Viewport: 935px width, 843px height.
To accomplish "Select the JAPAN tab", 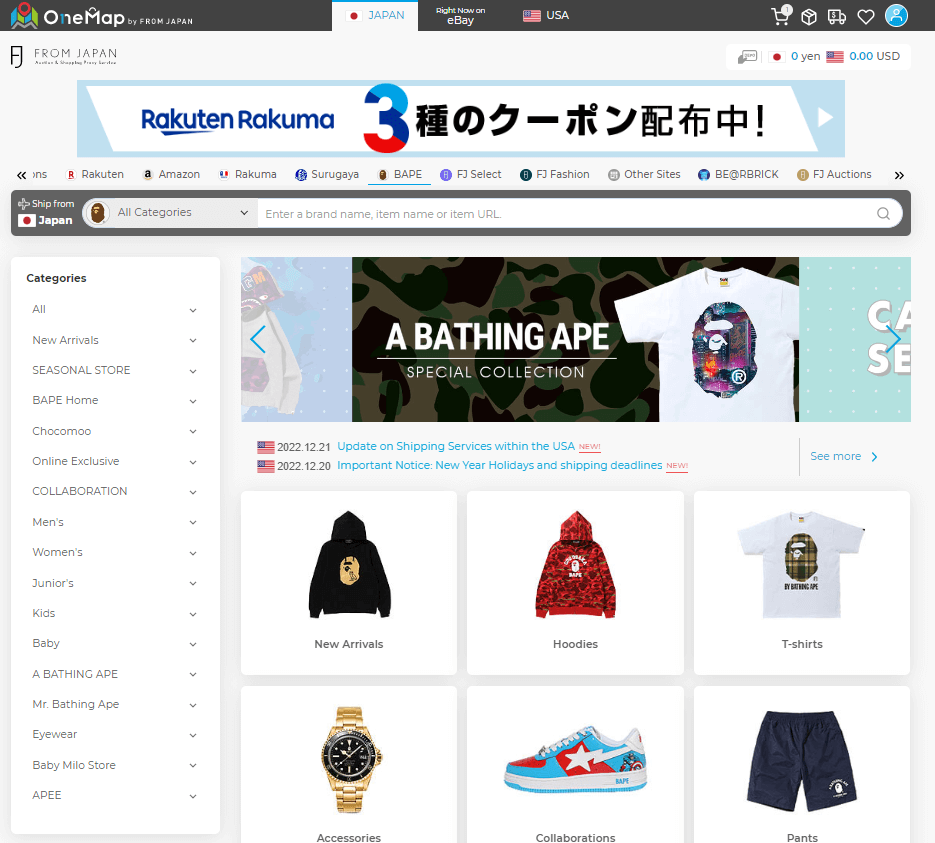I will [375, 16].
